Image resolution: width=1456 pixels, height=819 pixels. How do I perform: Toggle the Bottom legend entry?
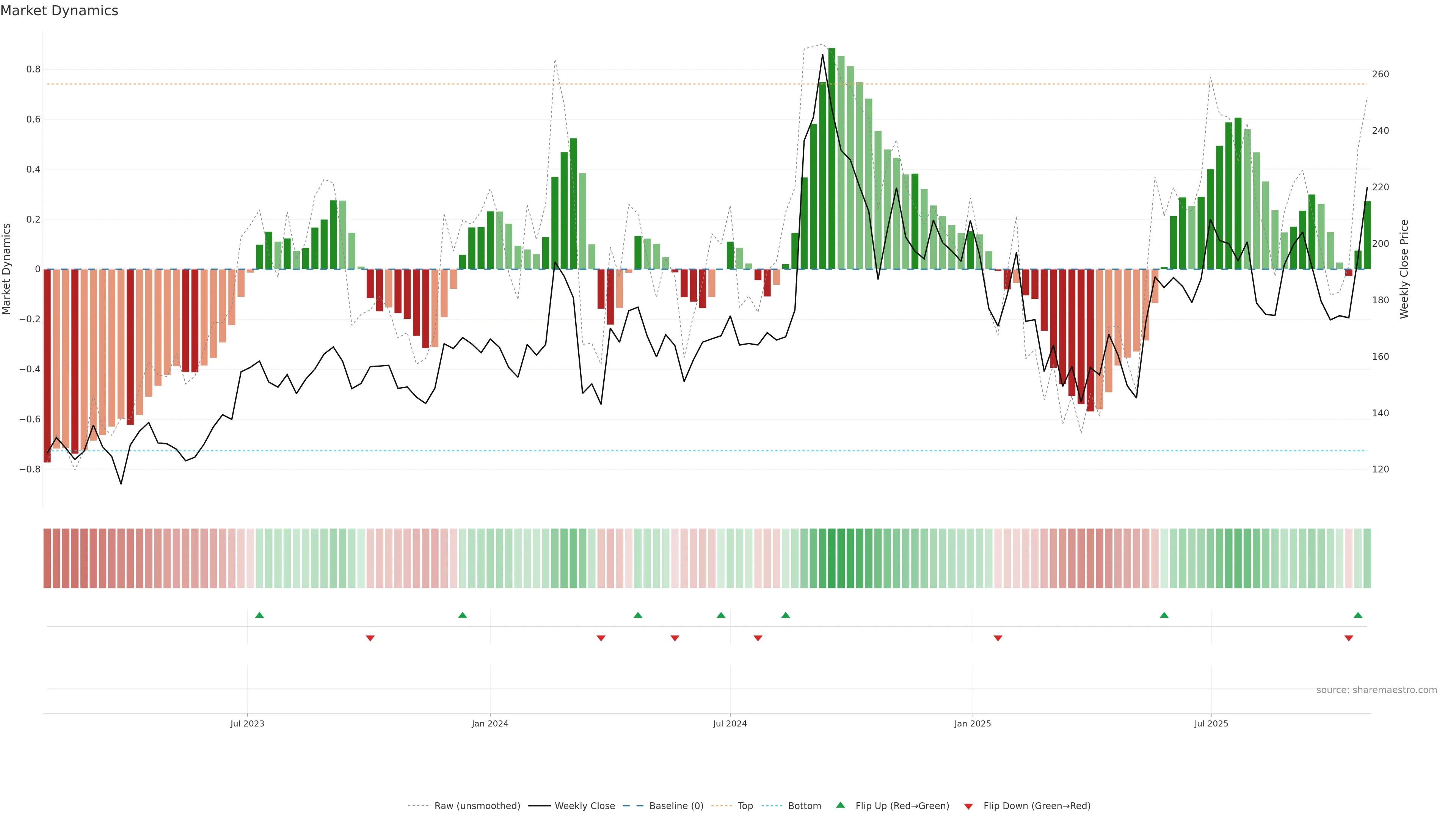(x=804, y=806)
